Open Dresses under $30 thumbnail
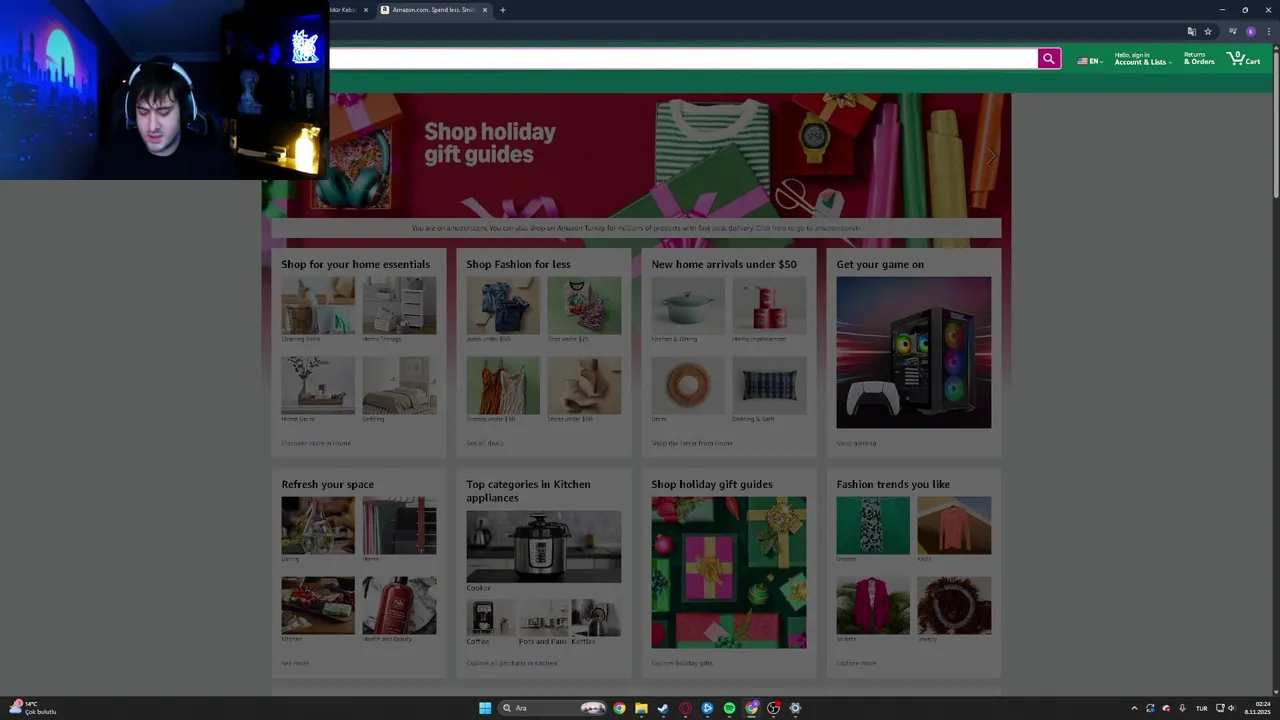 (x=503, y=386)
